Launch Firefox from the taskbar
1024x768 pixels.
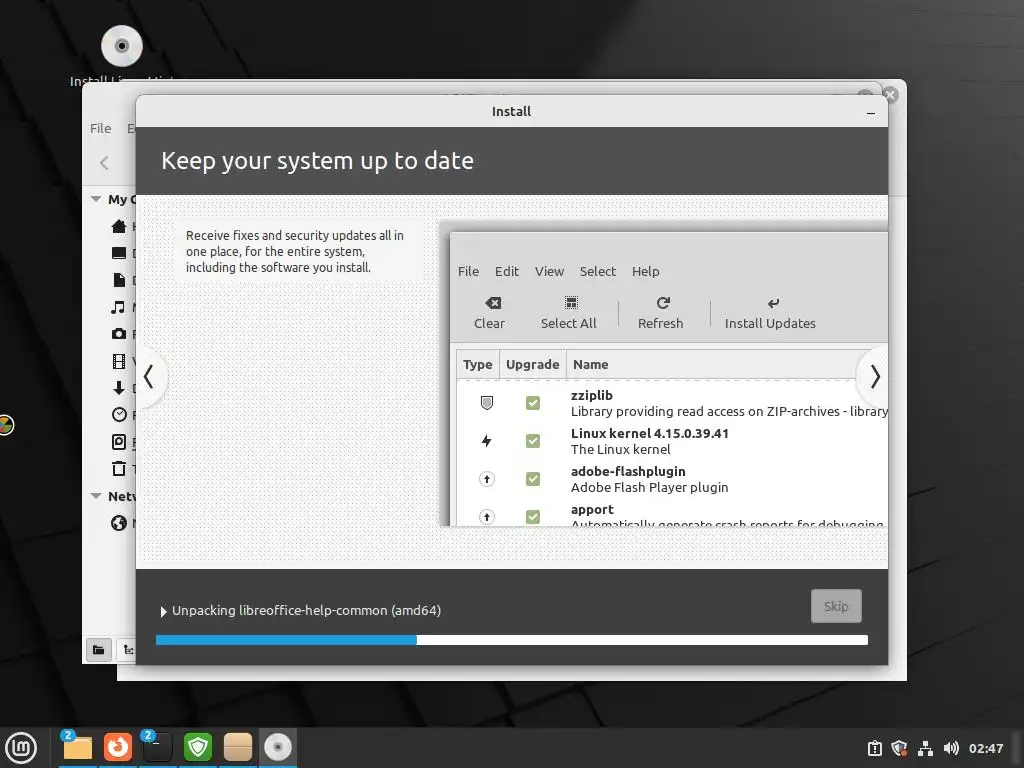(x=118, y=747)
